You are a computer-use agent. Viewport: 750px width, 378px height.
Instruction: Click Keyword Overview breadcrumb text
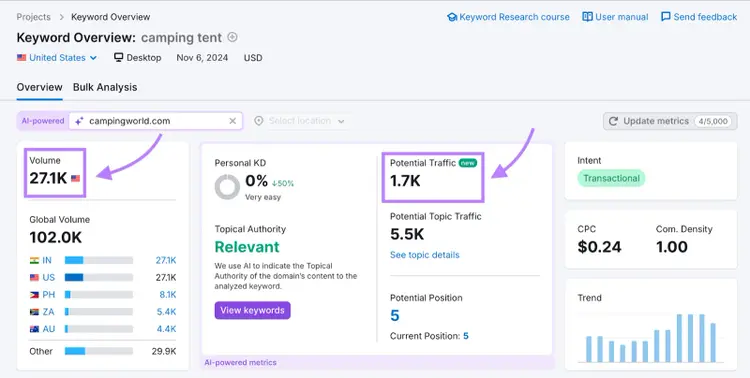point(110,17)
